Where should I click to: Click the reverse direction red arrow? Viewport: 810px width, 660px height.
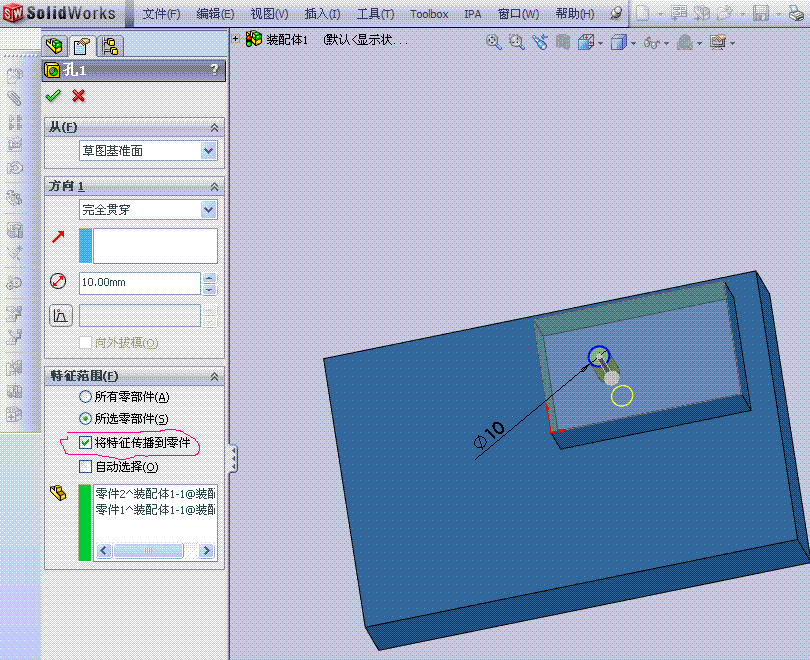[58, 237]
